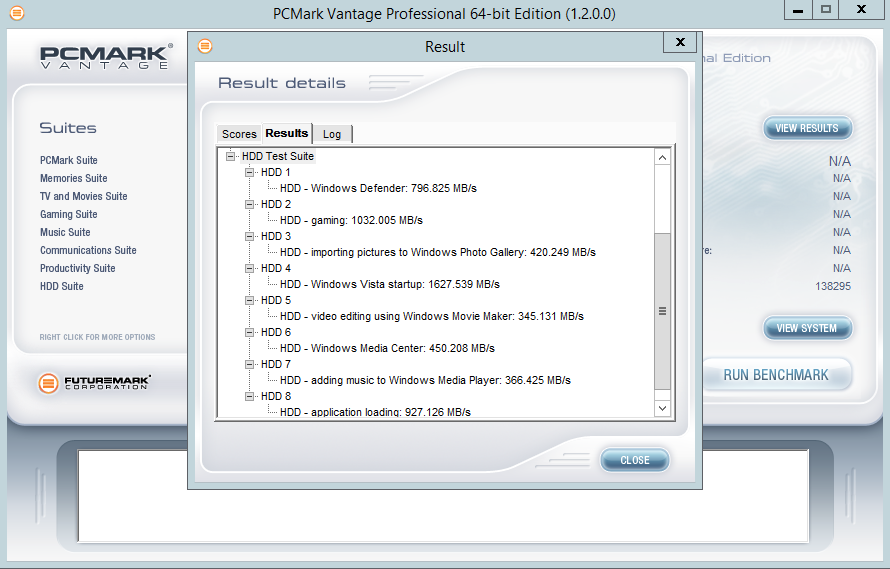Collapse the HDD 4 tree node
Viewport: 890px width, 569px height.
point(249,268)
